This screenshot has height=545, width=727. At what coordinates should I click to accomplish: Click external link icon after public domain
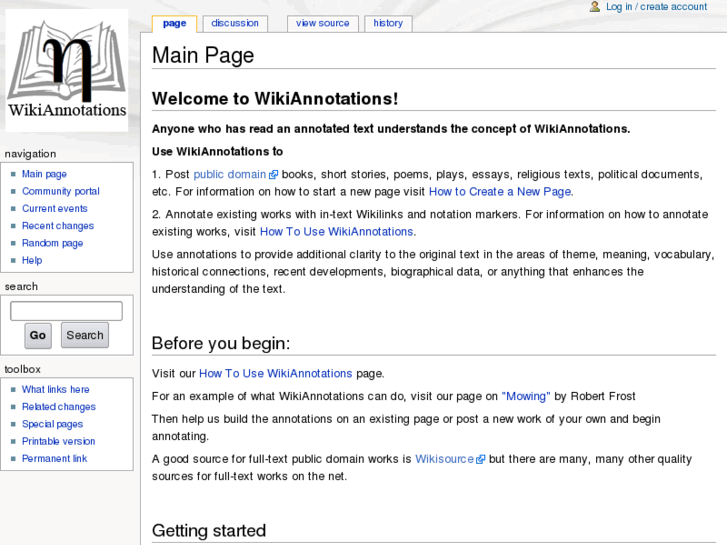pos(274,174)
